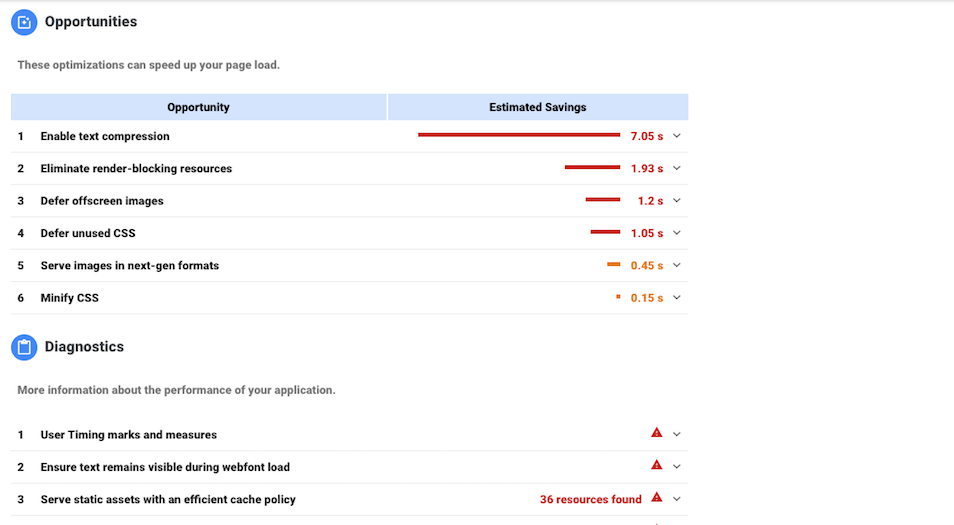Click the Opportunity column header
The image size is (954, 525).
point(198,107)
